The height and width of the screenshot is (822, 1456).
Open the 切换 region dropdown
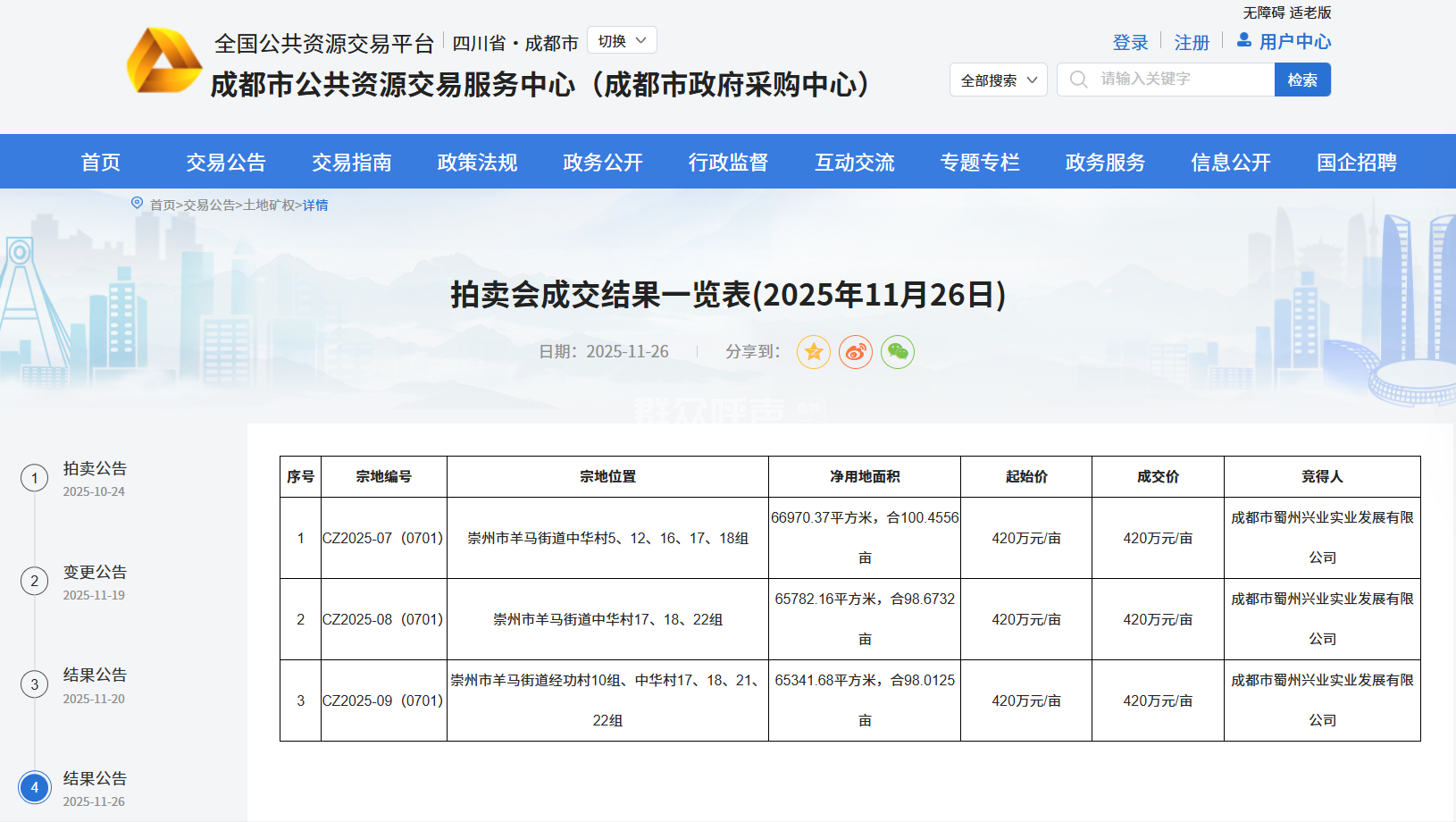(x=622, y=41)
